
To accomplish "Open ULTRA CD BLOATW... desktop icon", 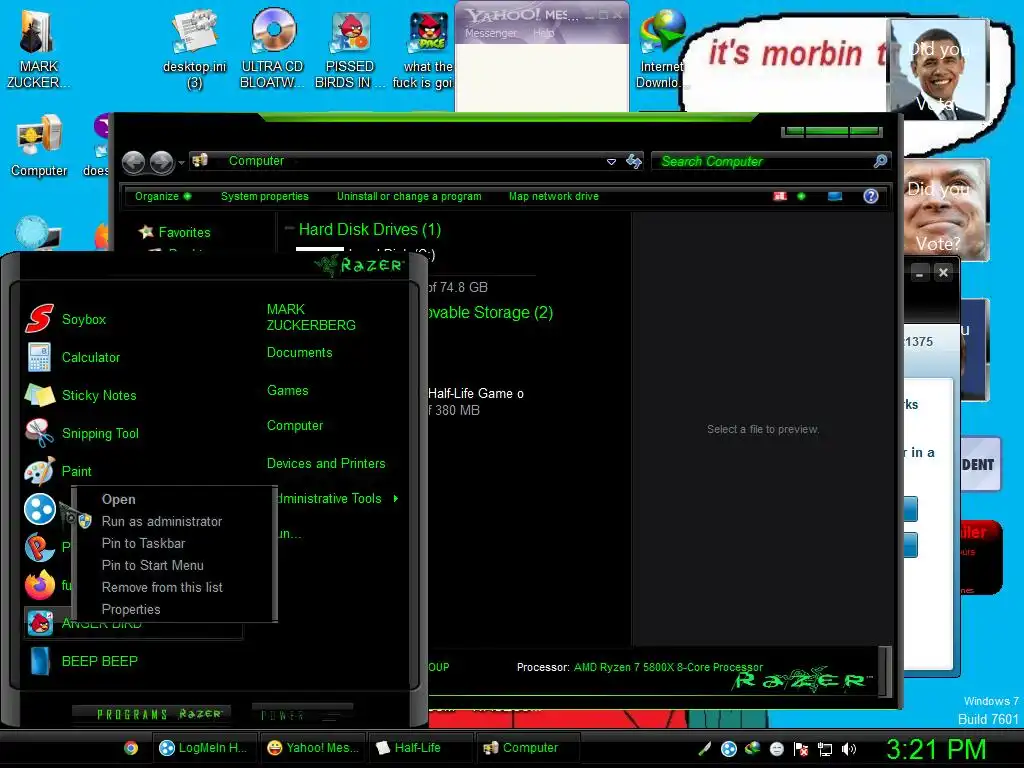I will click(x=272, y=50).
